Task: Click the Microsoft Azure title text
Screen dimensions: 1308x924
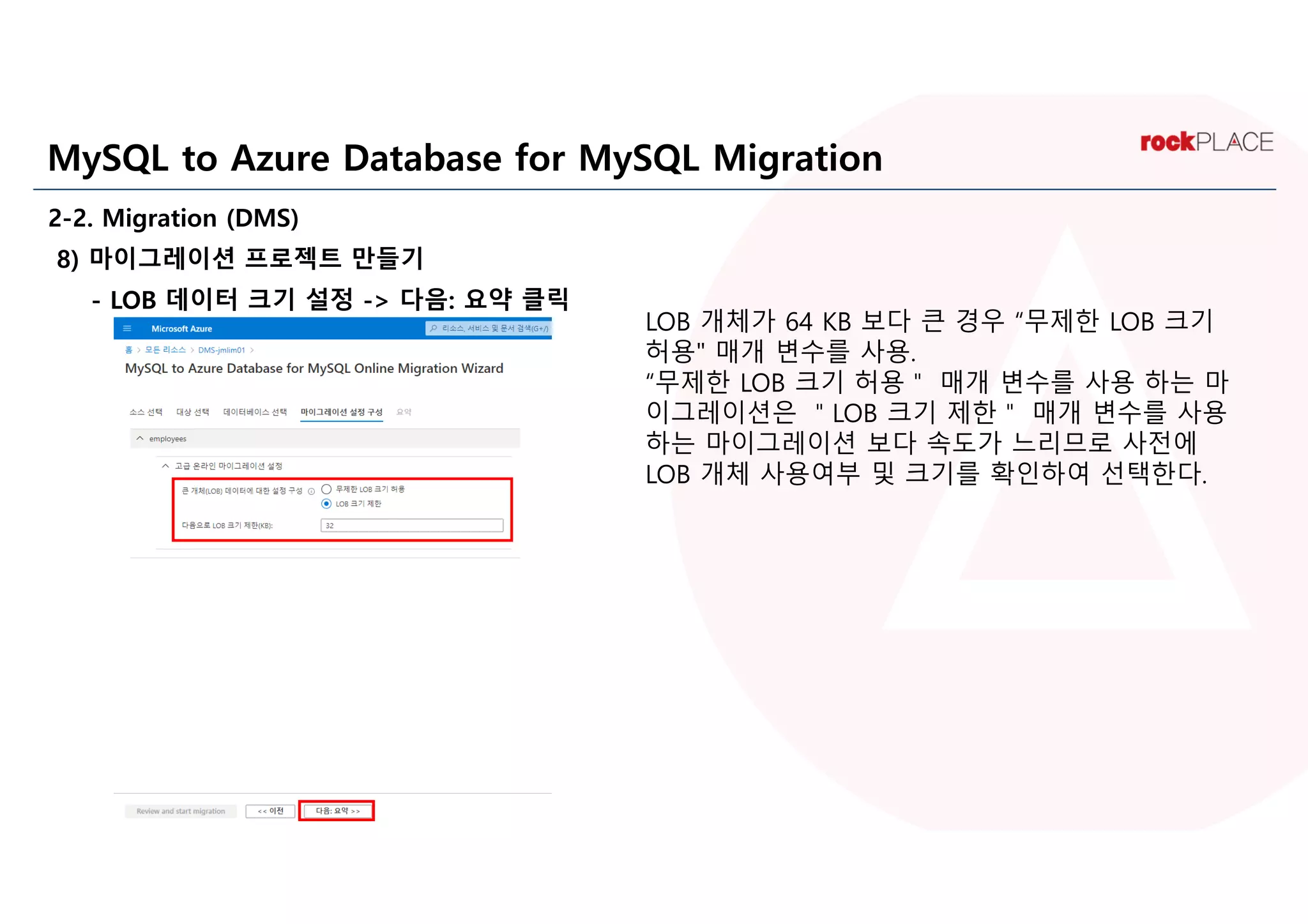Action: (x=181, y=329)
